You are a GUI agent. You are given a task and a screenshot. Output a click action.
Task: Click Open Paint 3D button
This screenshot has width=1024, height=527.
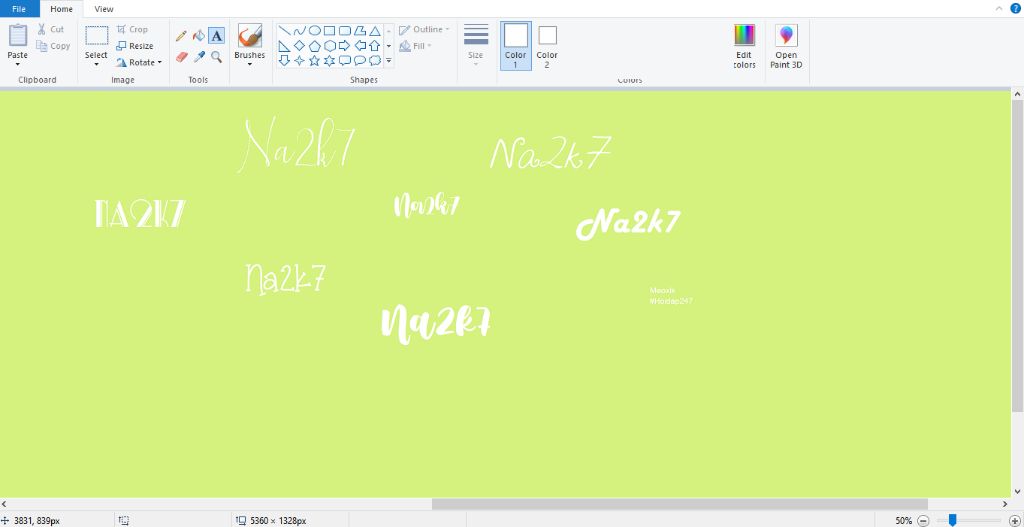[x=786, y=46]
